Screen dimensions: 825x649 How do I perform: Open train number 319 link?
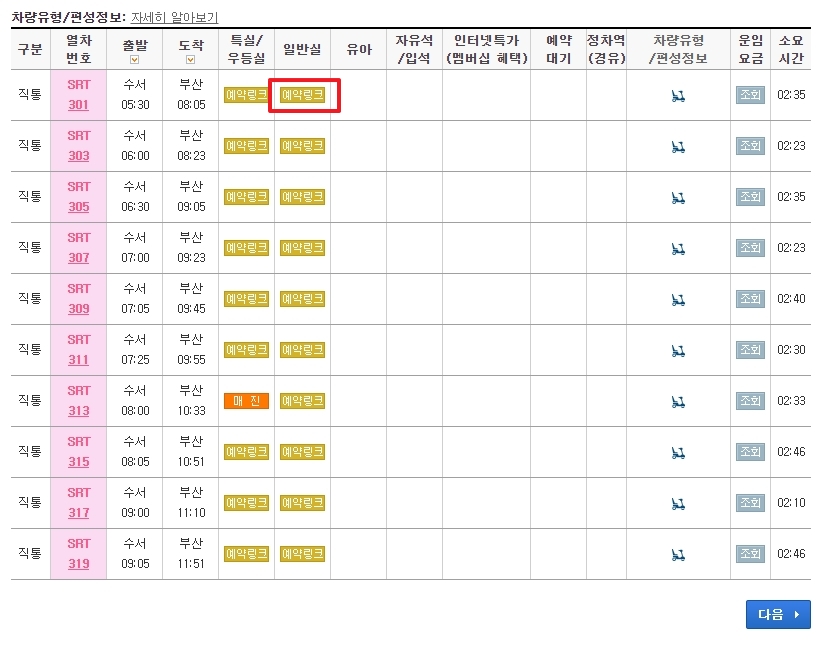click(x=78, y=564)
